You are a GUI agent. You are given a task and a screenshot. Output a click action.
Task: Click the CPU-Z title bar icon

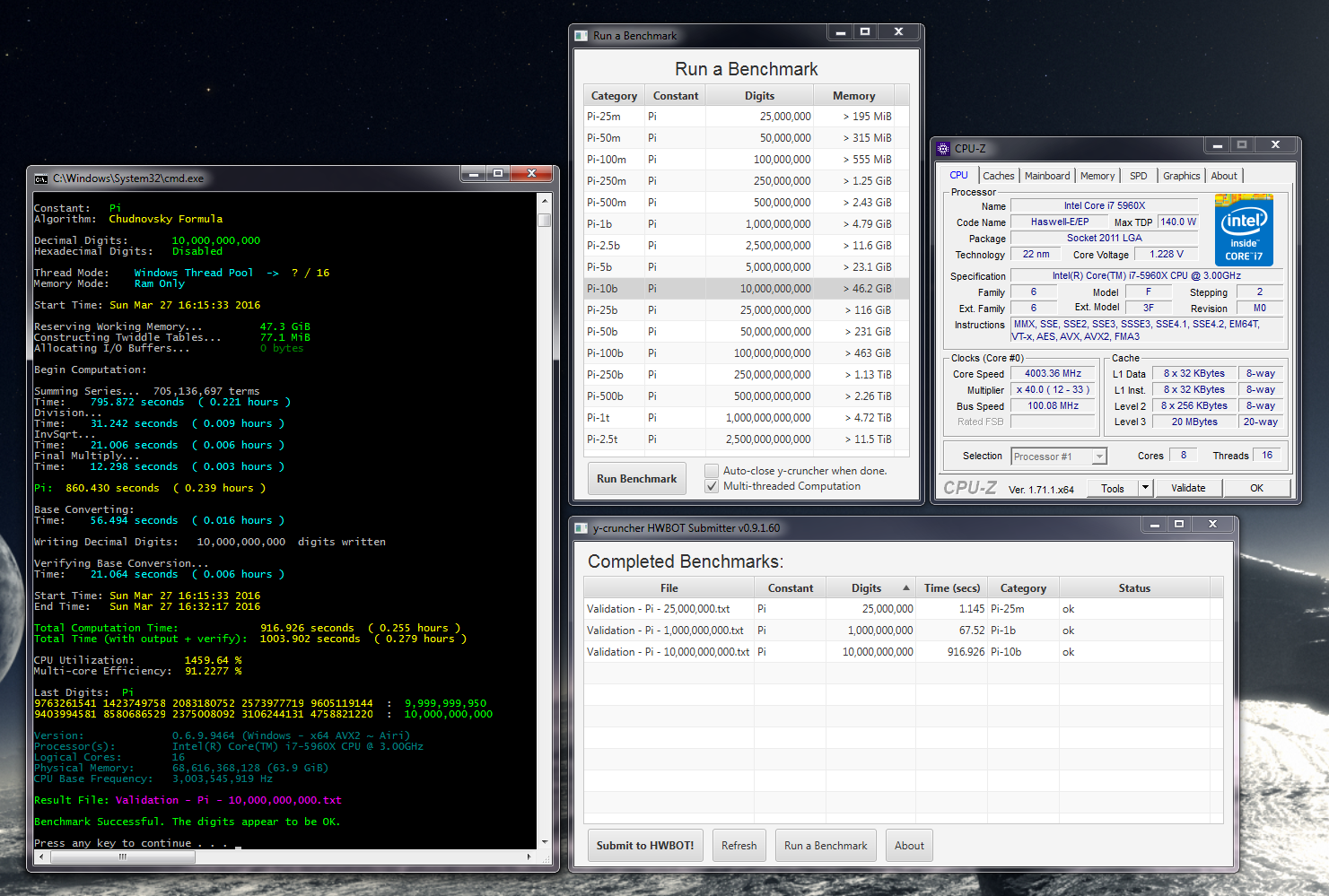pyautogui.click(x=943, y=149)
